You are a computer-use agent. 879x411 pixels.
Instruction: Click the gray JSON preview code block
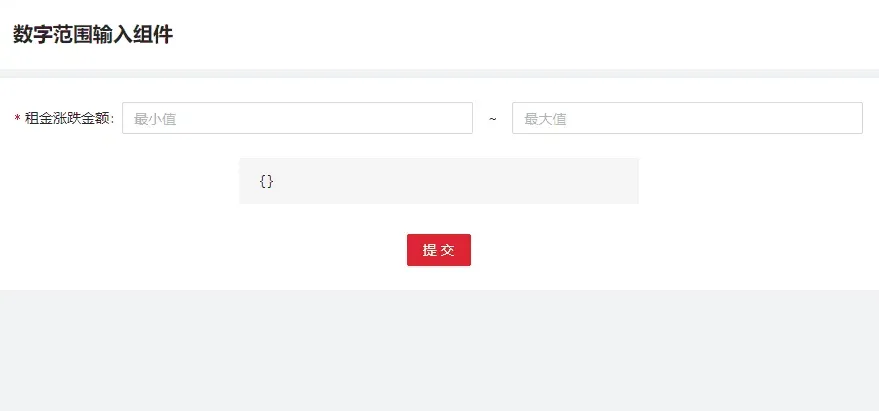(x=439, y=181)
